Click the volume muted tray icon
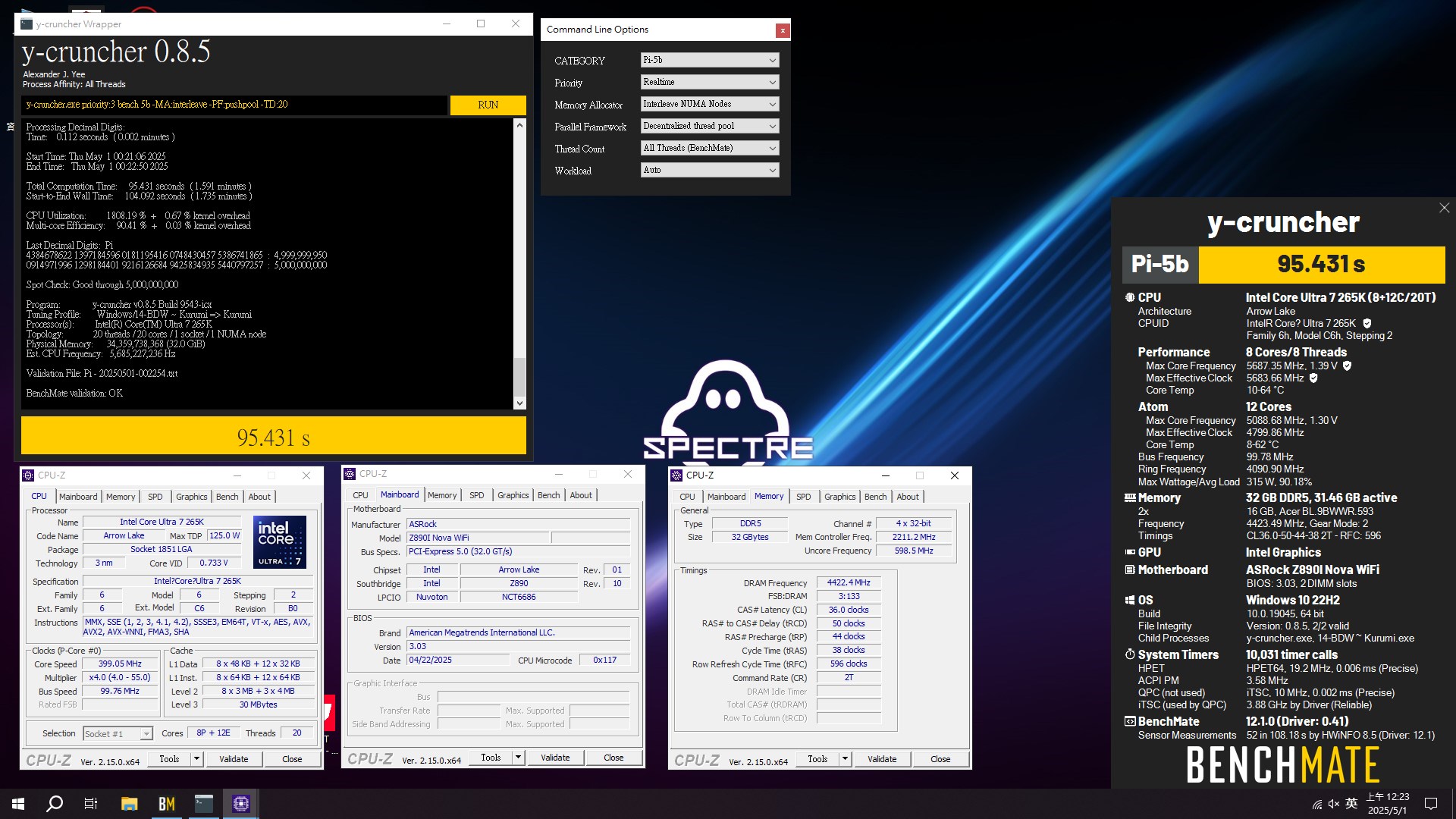1456x819 pixels. 1334,804
